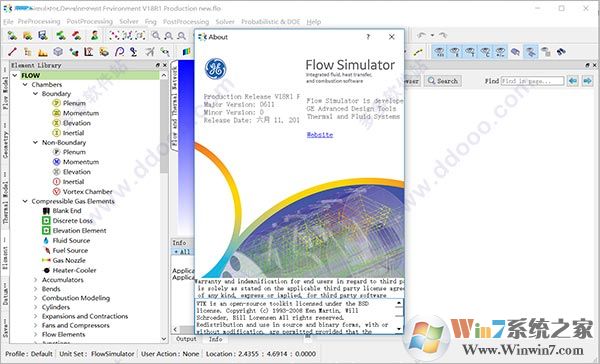Select the red line drawing tool
The width and height of the screenshot is (600, 364).
point(12,52)
